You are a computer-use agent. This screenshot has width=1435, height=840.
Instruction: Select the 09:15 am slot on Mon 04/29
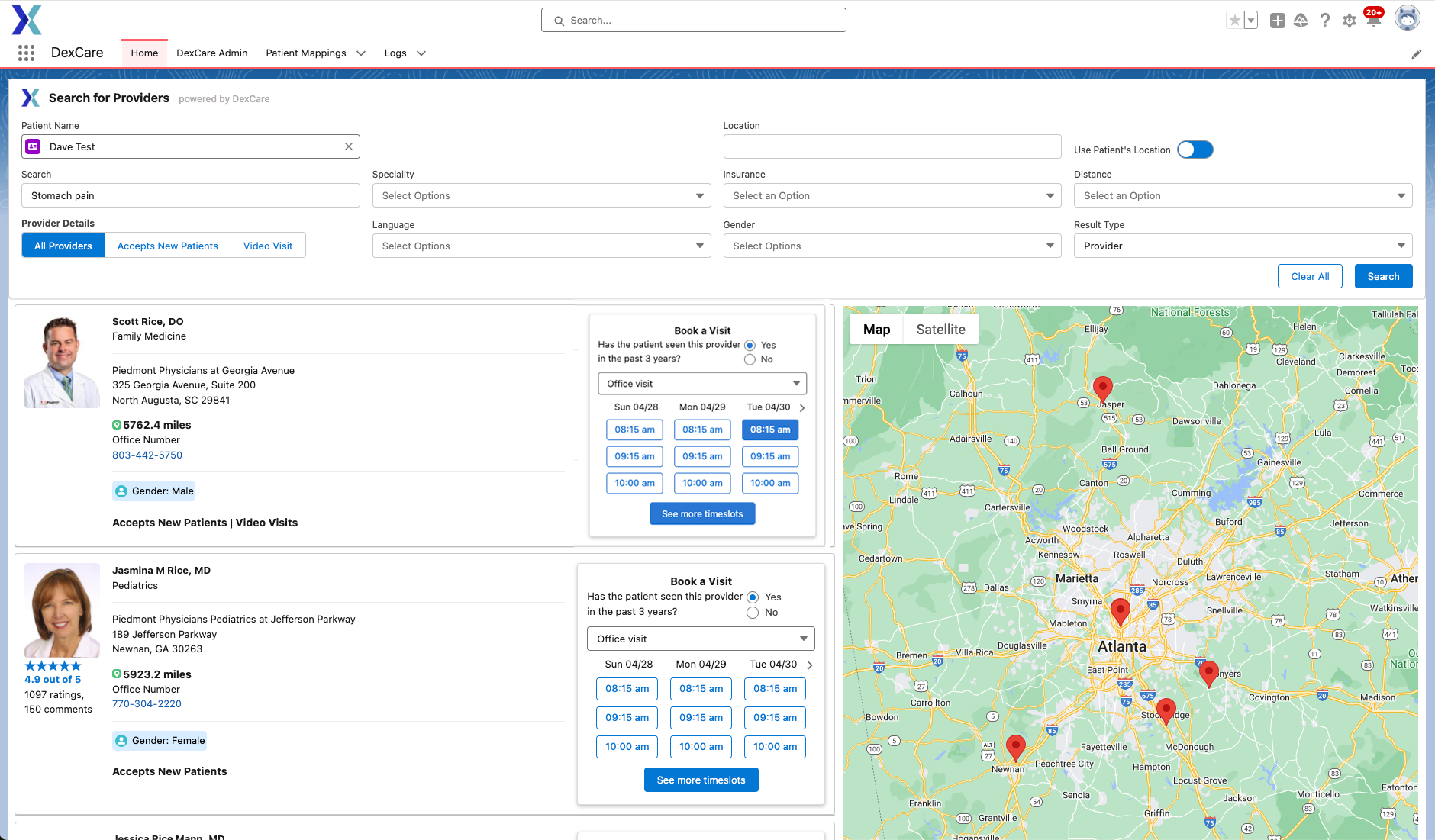702,456
